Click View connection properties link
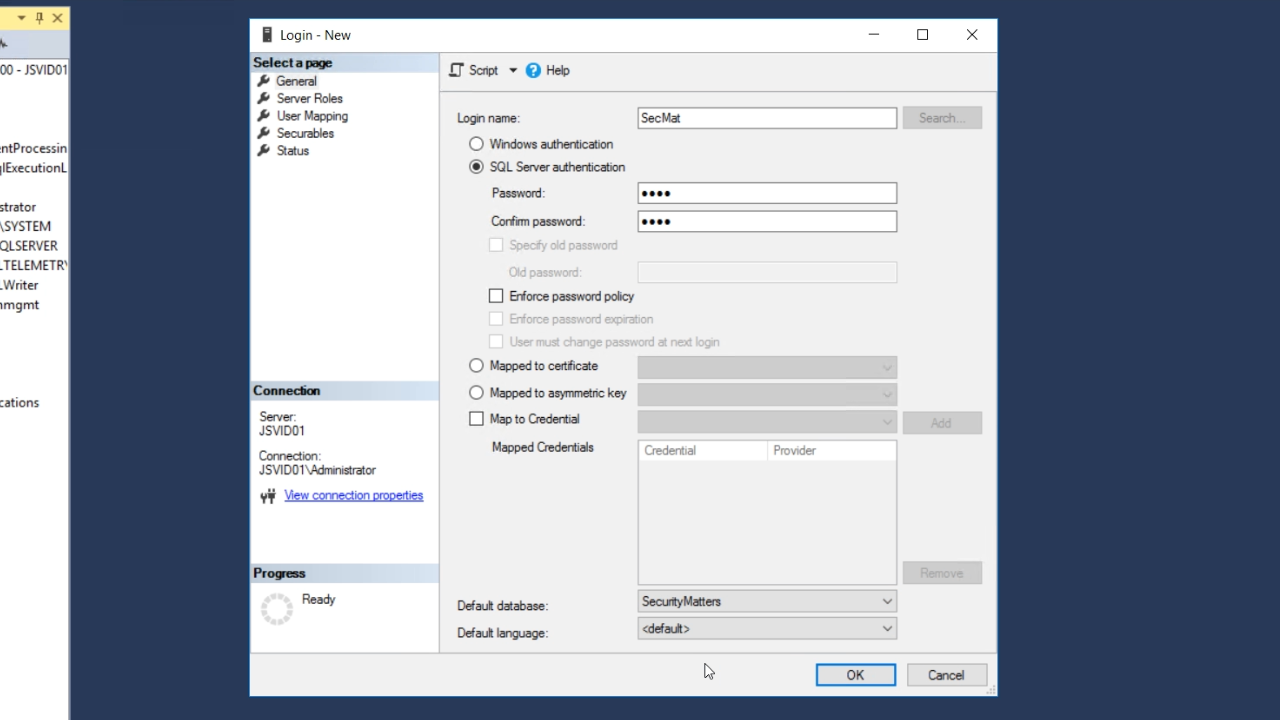This screenshot has width=1280, height=720. (353, 495)
